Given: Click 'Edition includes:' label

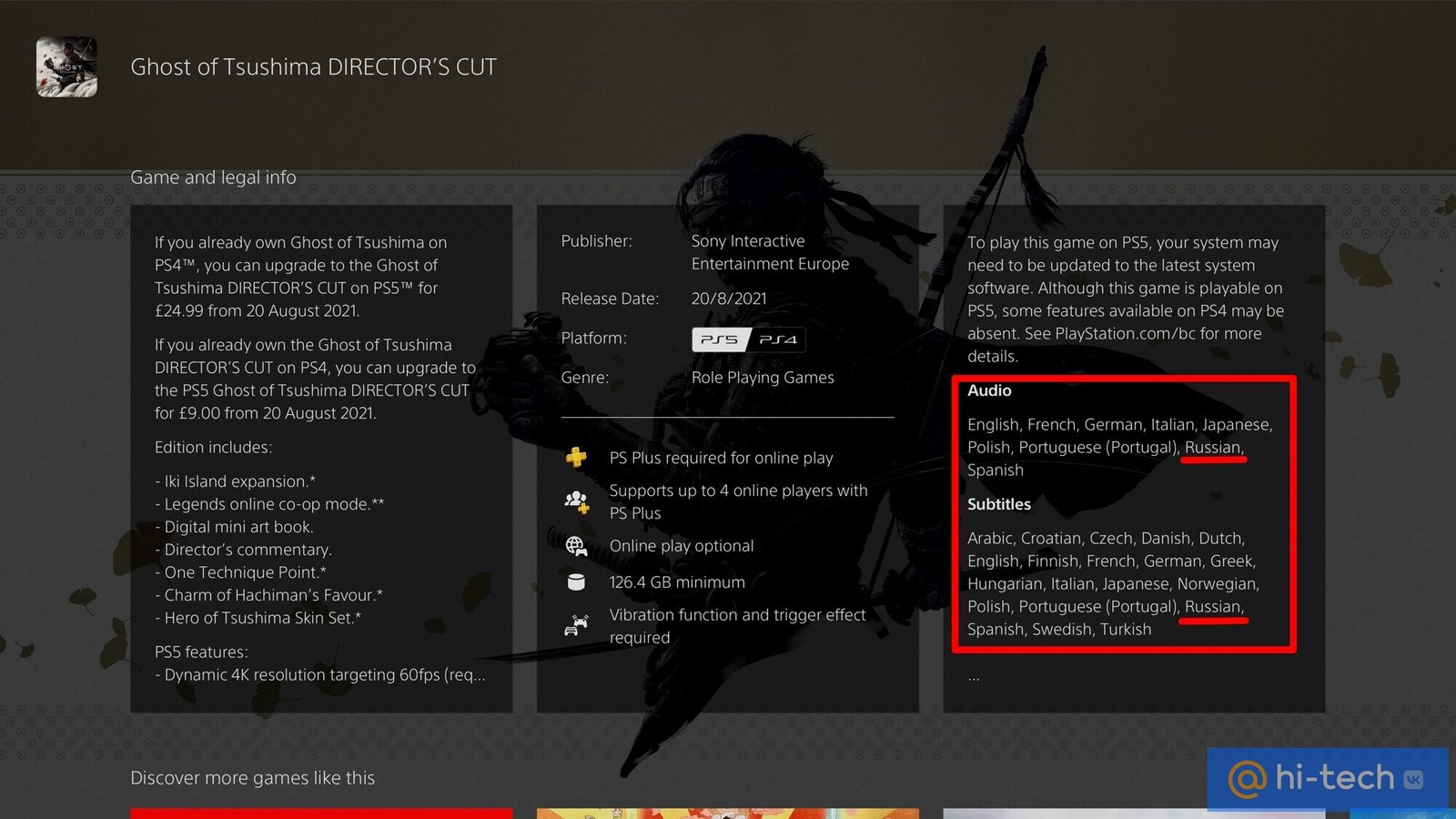Looking at the screenshot, I should click(x=213, y=448).
